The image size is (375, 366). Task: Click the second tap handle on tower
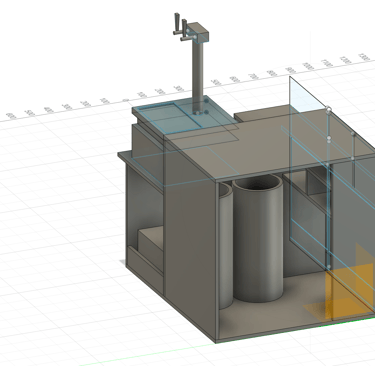[x=184, y=30]
